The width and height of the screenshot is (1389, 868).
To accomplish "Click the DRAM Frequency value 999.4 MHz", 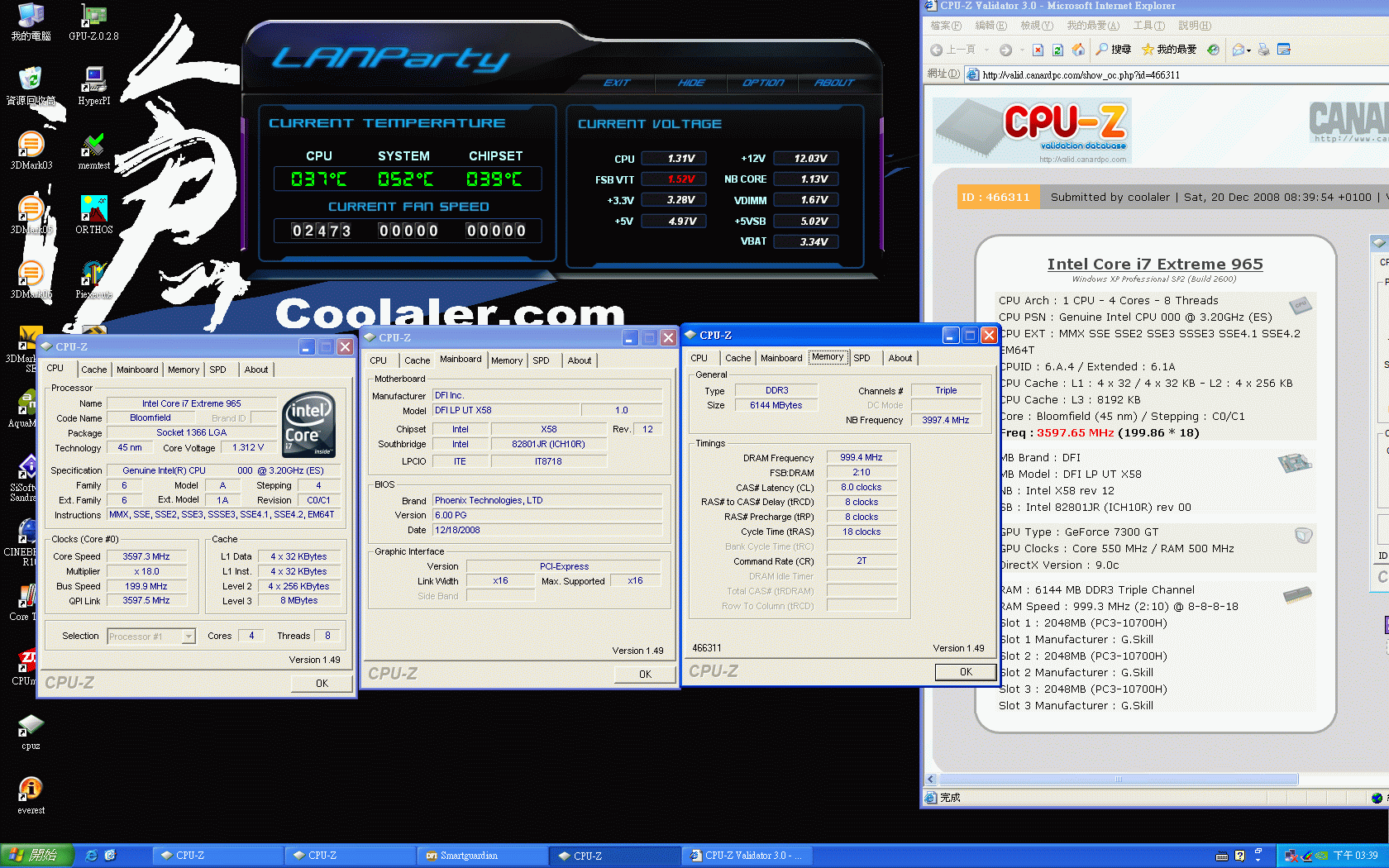I will [862, 457].
